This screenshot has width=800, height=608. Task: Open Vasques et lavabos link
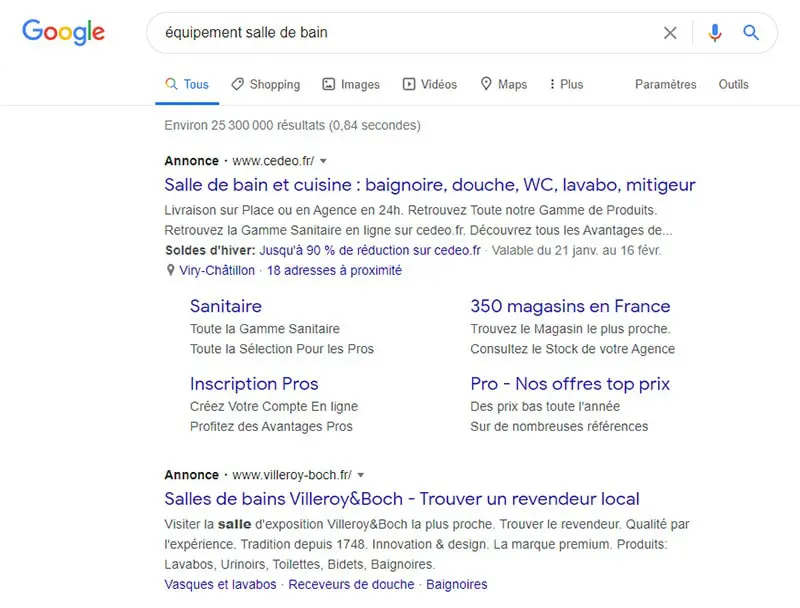(220, 585)
